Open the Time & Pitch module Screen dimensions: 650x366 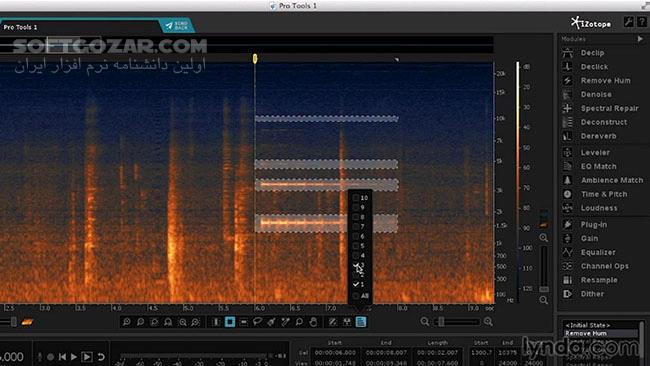tap(604, 194)
